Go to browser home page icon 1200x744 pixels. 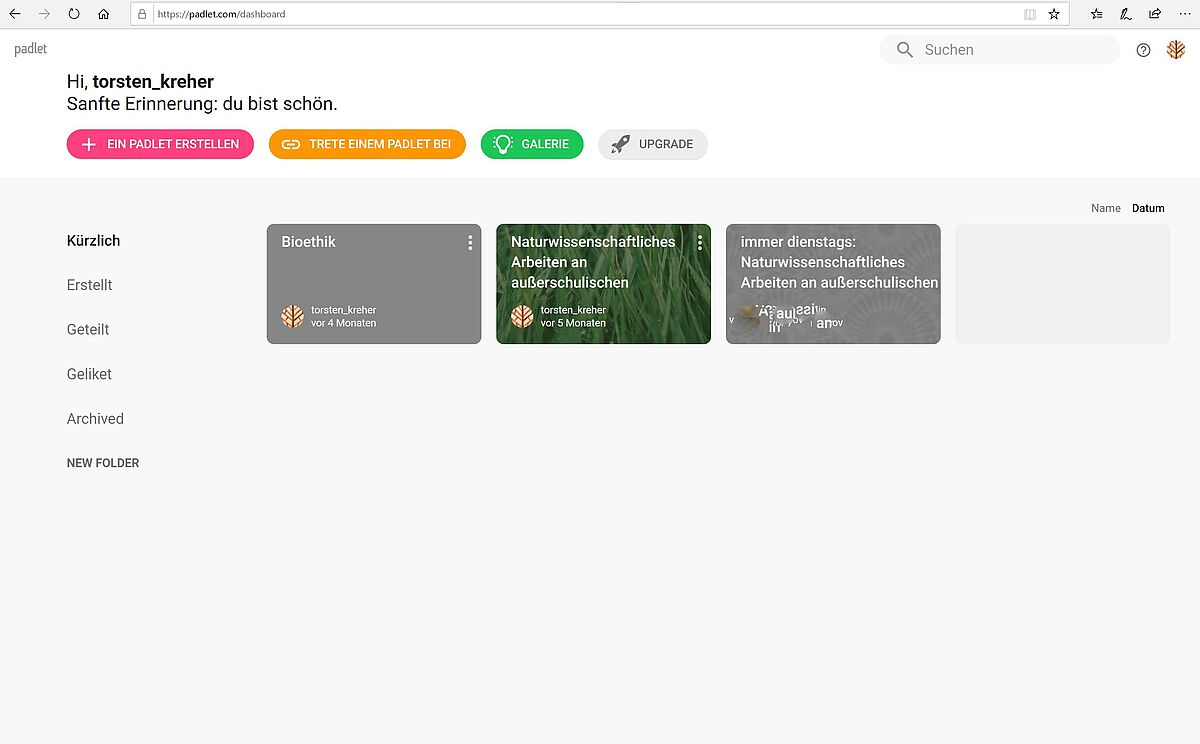tap(104, 14)
